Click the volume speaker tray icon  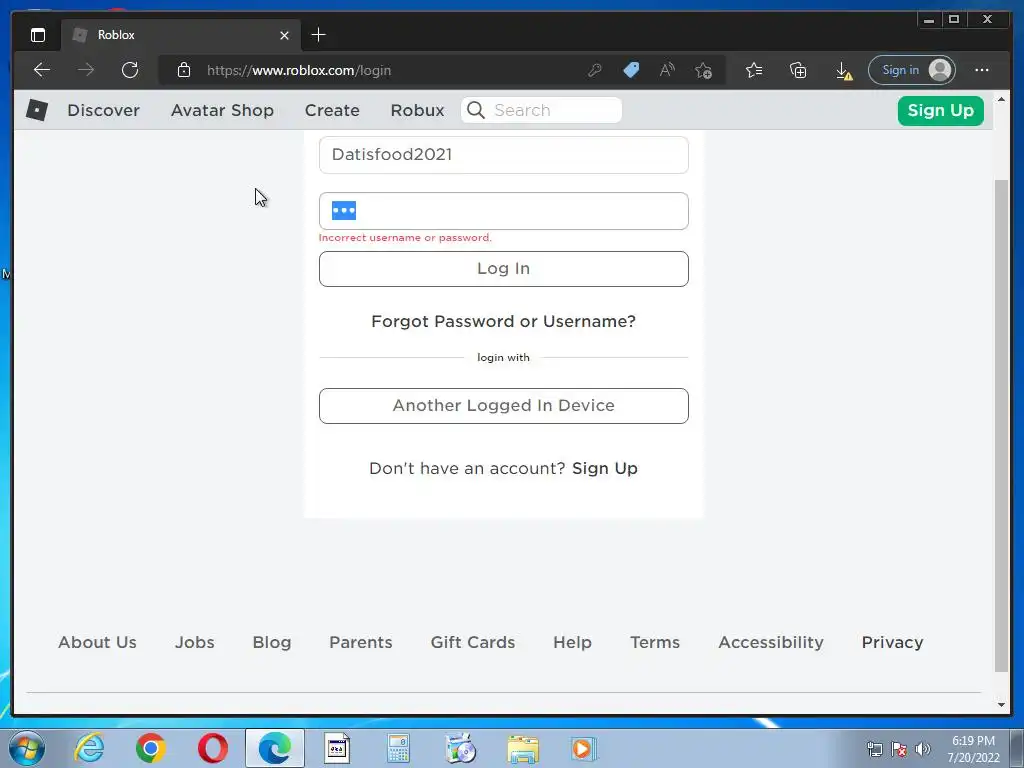tap(922, 749)
